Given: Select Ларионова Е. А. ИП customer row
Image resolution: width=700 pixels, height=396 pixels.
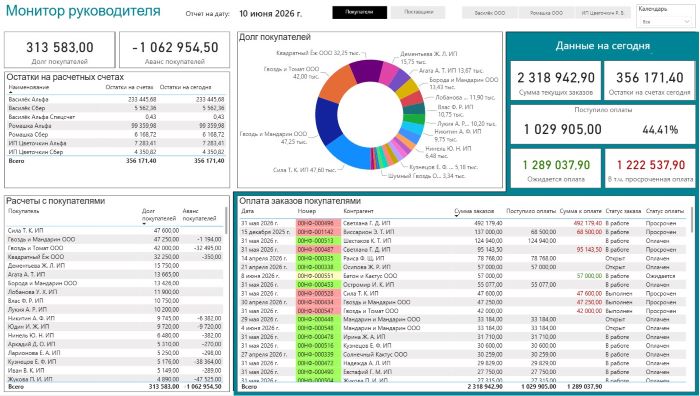Looking at the screenshot, I should pos(115,353).
